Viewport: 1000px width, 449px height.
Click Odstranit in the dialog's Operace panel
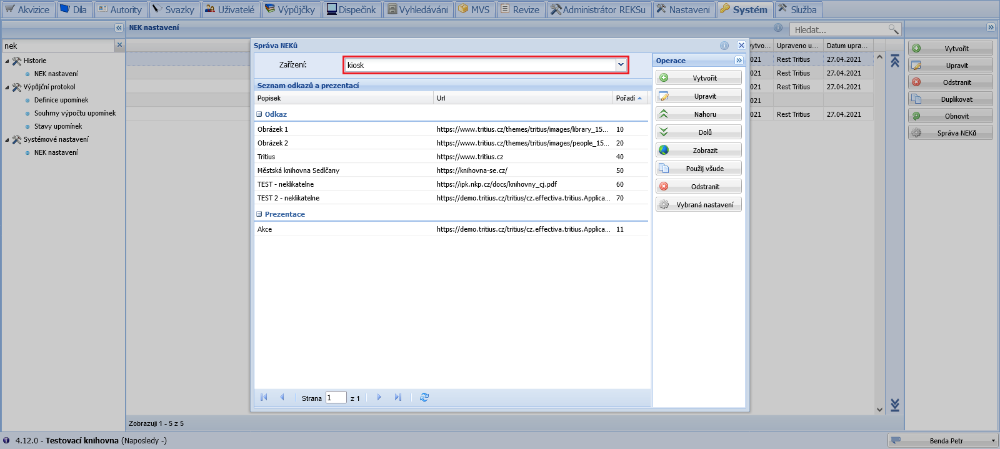[x=699, y=186]
